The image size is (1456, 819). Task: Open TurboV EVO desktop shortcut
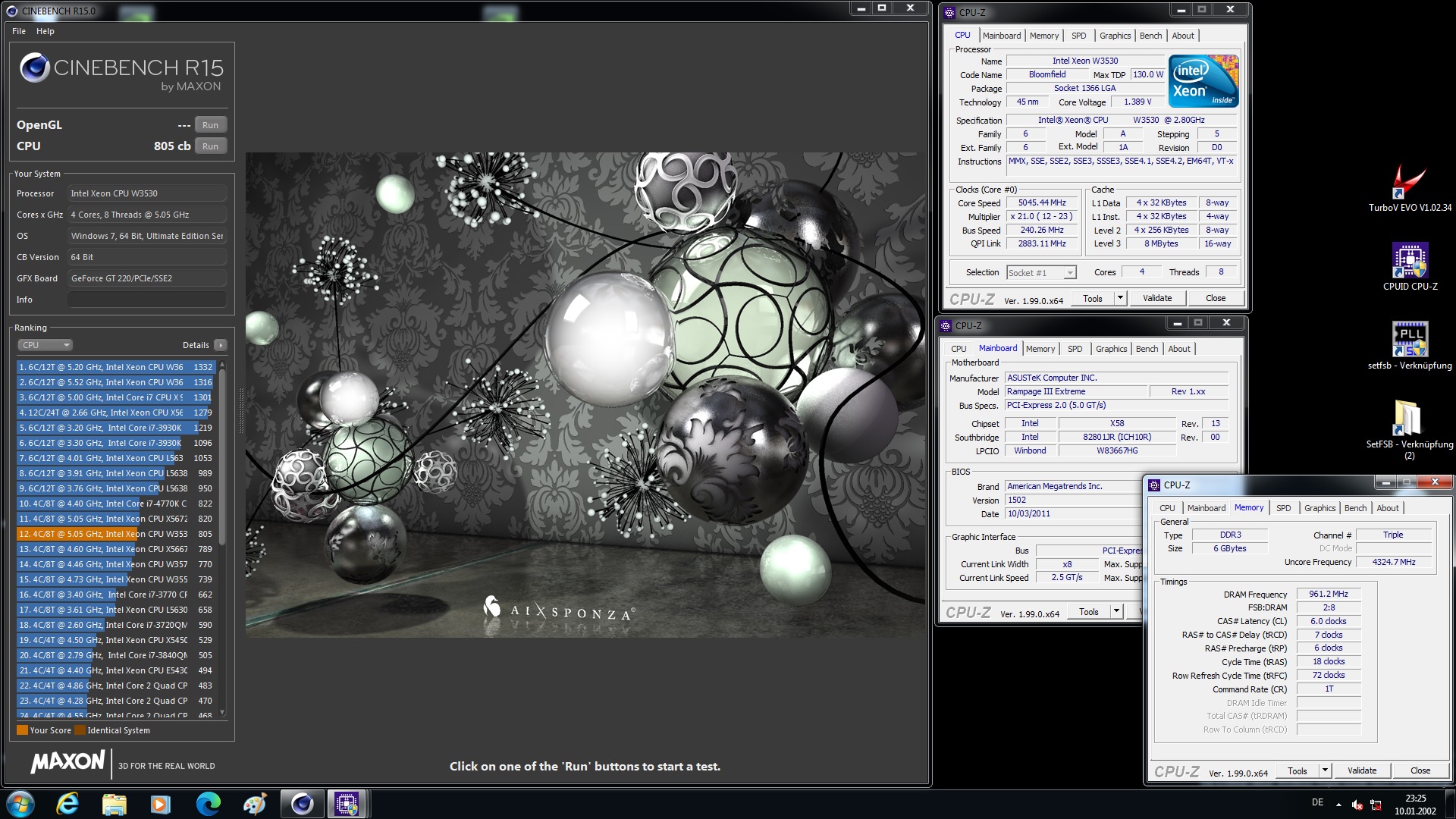tap(1410, 188)
